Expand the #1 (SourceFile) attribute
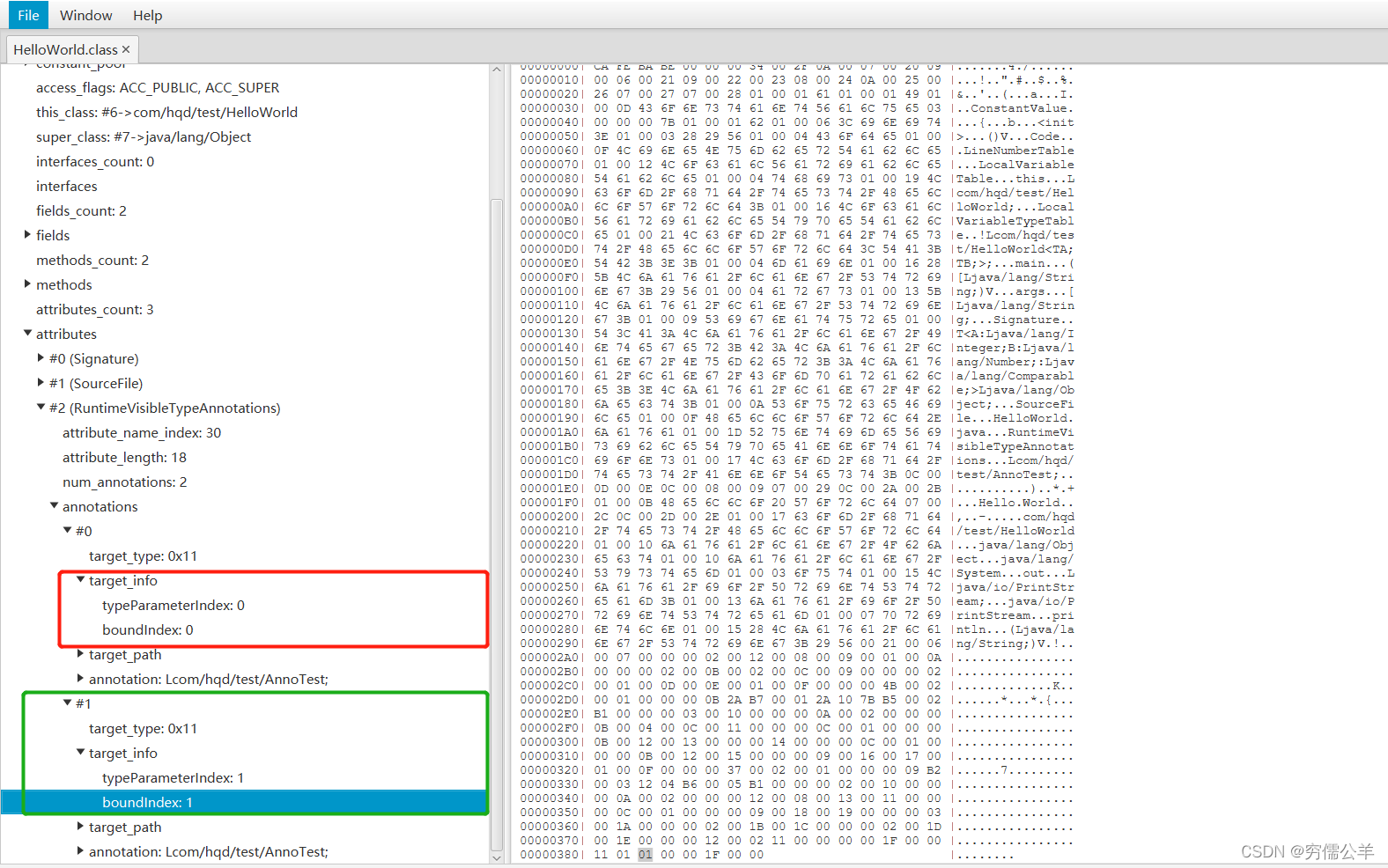The width and height of the screenshot is (1388, 868). tap(41, 383)
